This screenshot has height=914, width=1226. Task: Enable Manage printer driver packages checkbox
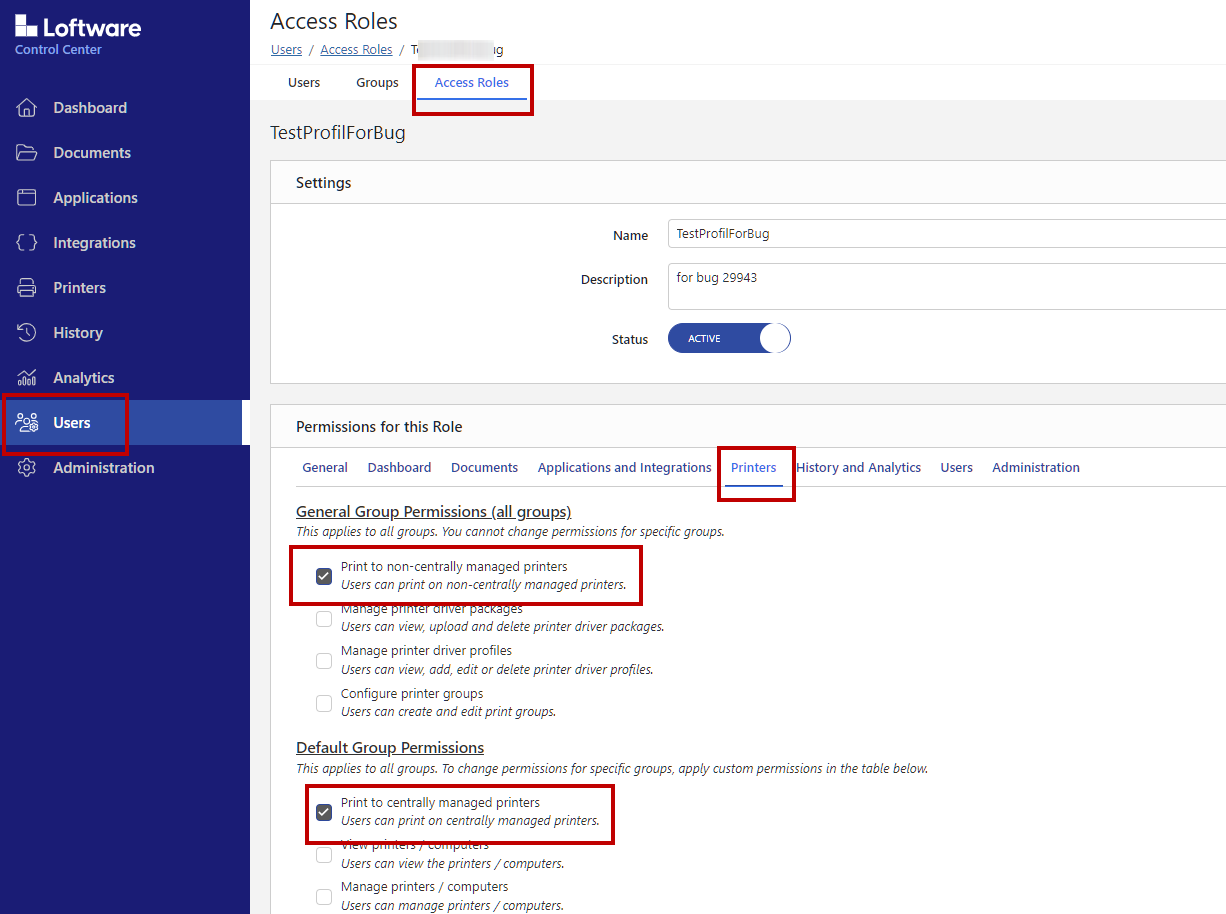point(324,619)
